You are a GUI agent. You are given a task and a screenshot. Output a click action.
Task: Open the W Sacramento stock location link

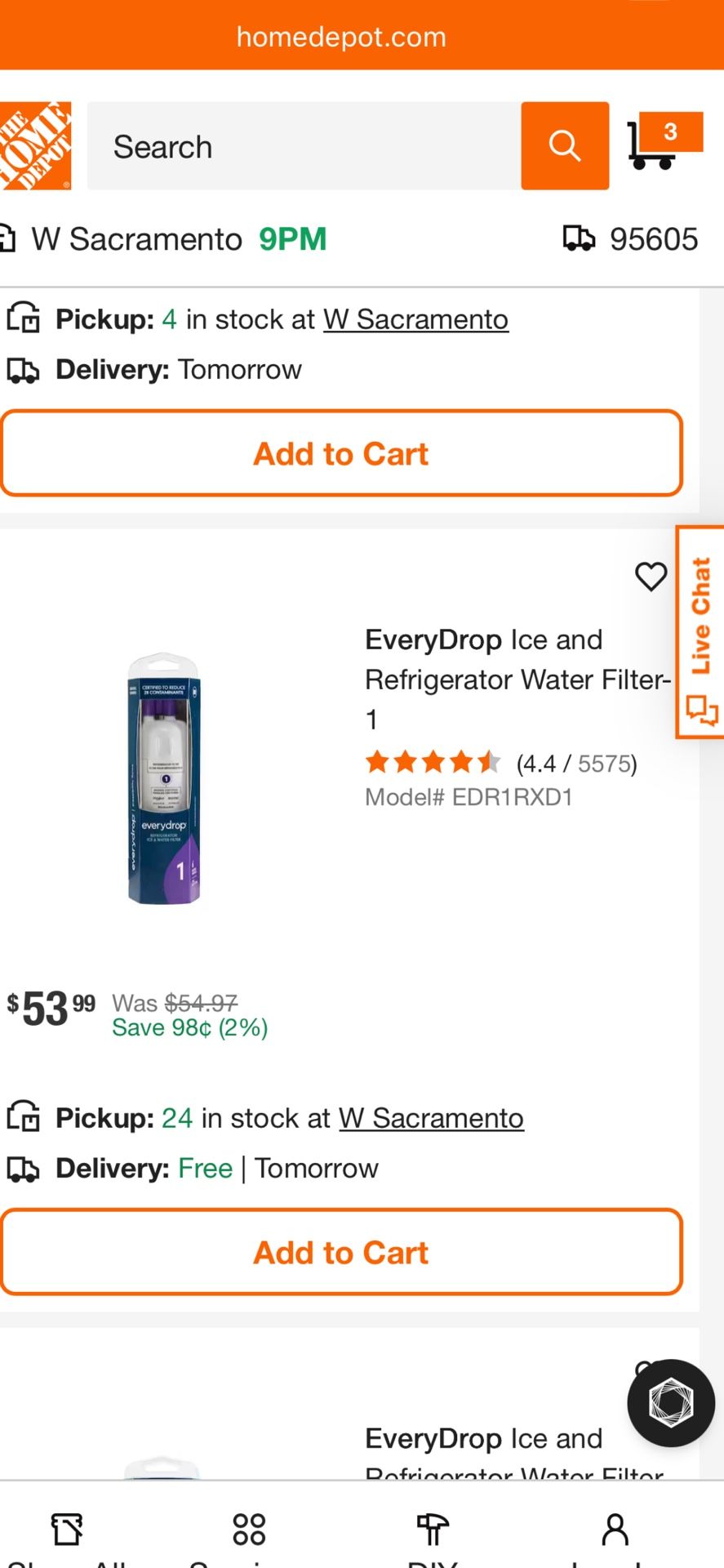point(430,1117)
